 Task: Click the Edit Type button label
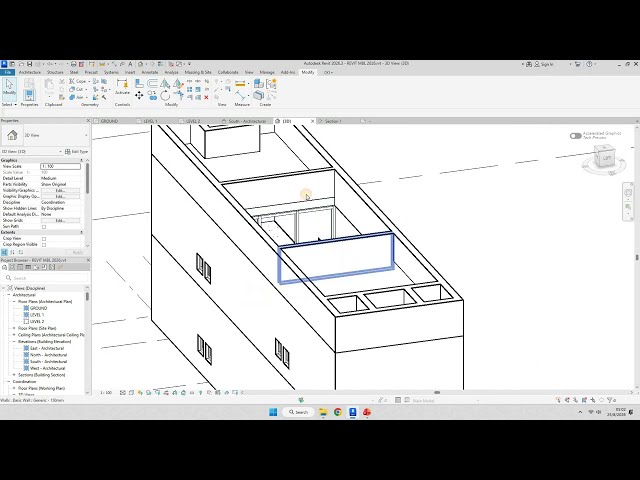tap(80, 151)
